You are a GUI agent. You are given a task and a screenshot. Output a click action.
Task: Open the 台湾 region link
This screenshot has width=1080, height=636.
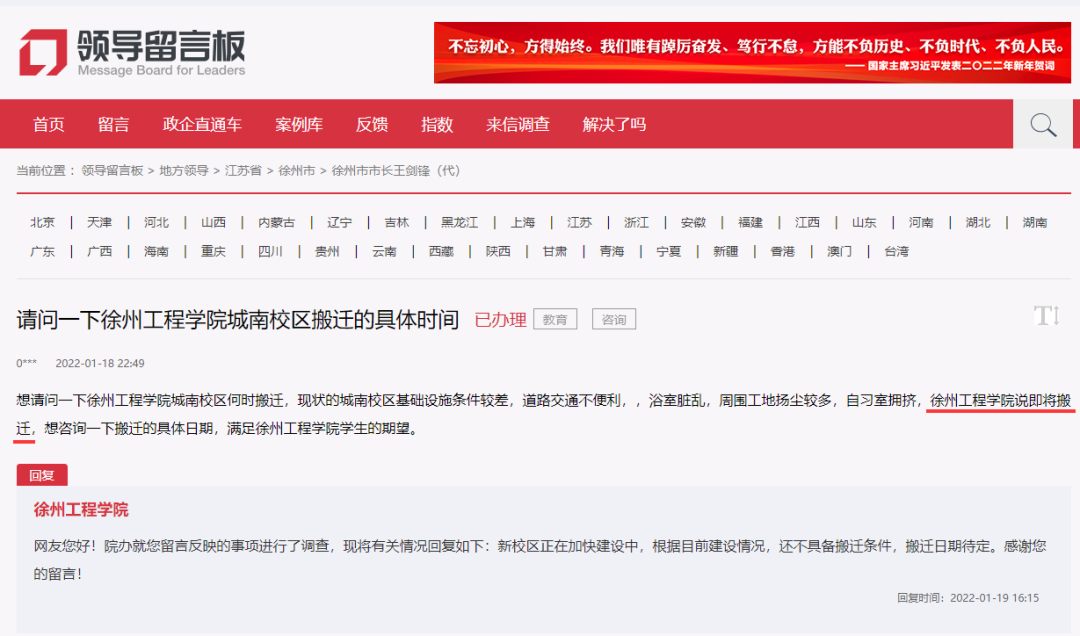click(x=896, y=251)
